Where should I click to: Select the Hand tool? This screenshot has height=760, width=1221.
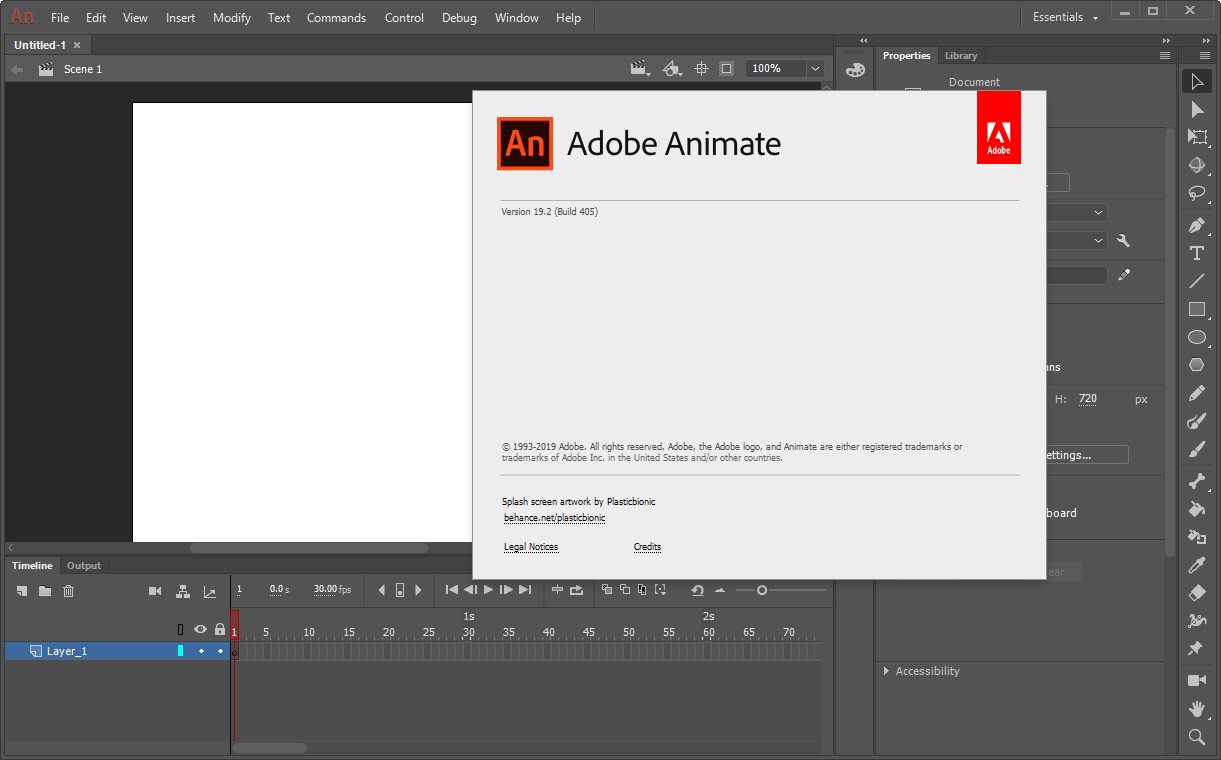tap(1197, 709)
